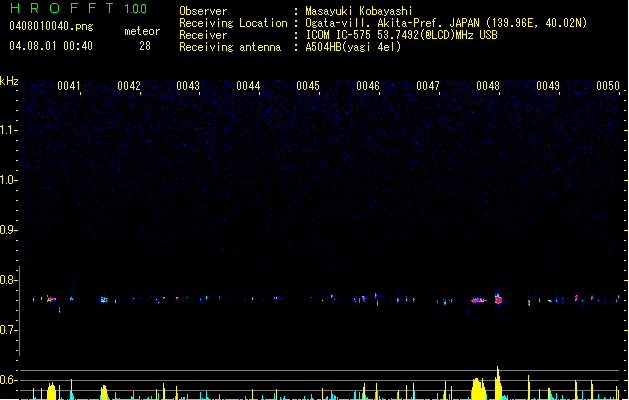Click the wide yellow intensity peak before 0048
Screen dimensions: 629x400
click(x=479, y=388)
